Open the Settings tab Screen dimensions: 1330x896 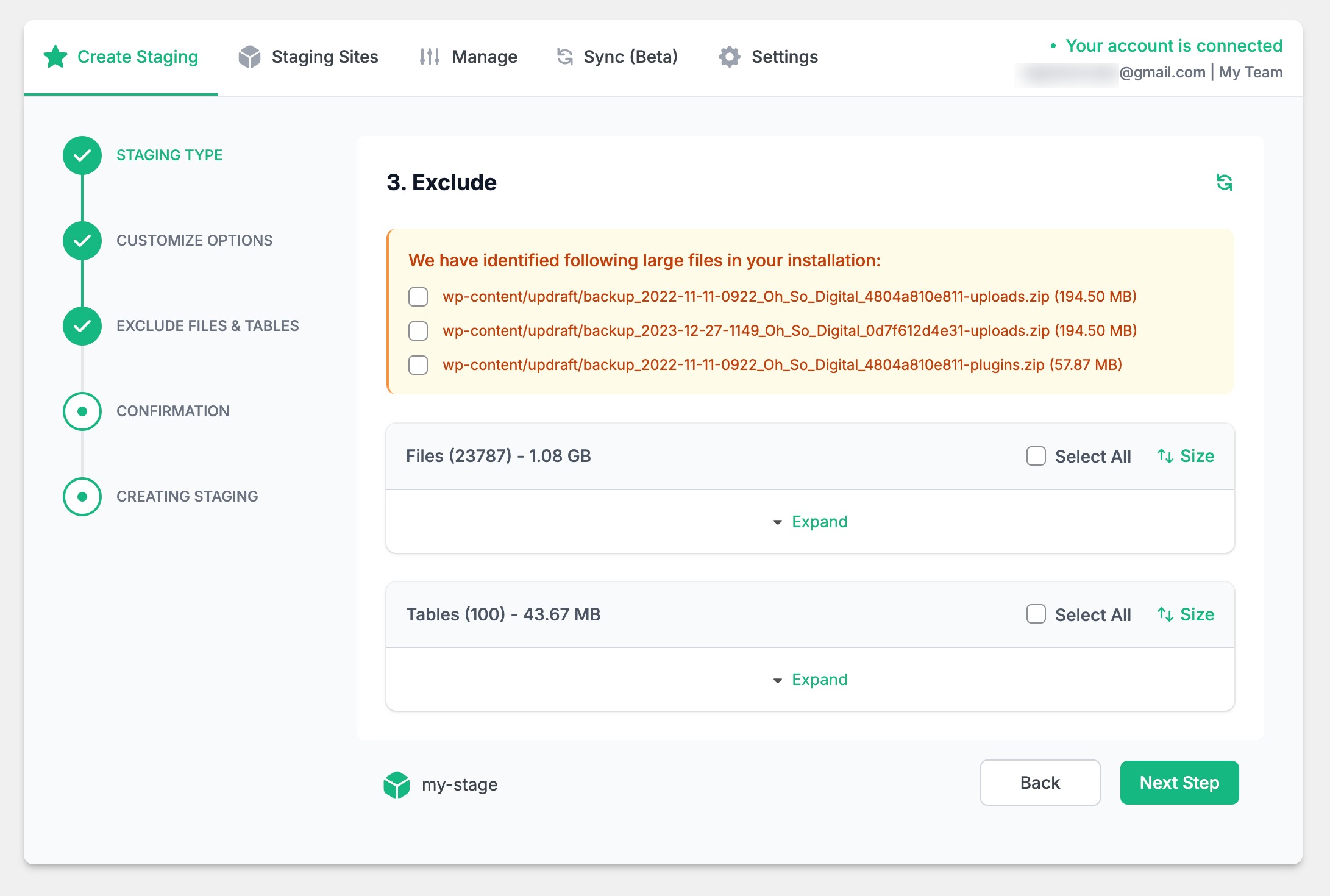tap(768, 57)
